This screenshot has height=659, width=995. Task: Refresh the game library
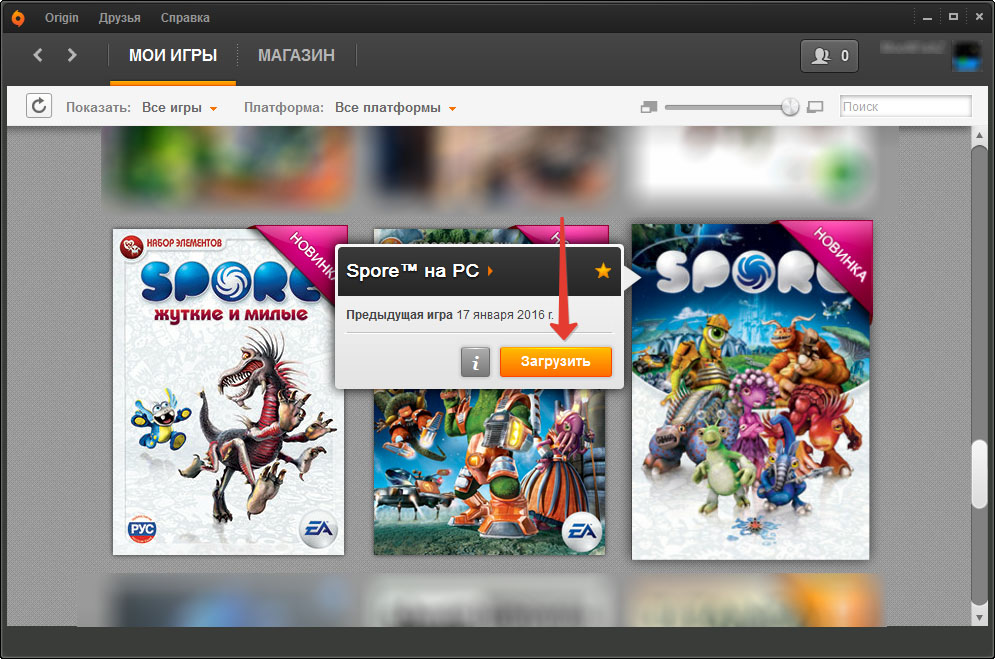[x=39, y=106]
